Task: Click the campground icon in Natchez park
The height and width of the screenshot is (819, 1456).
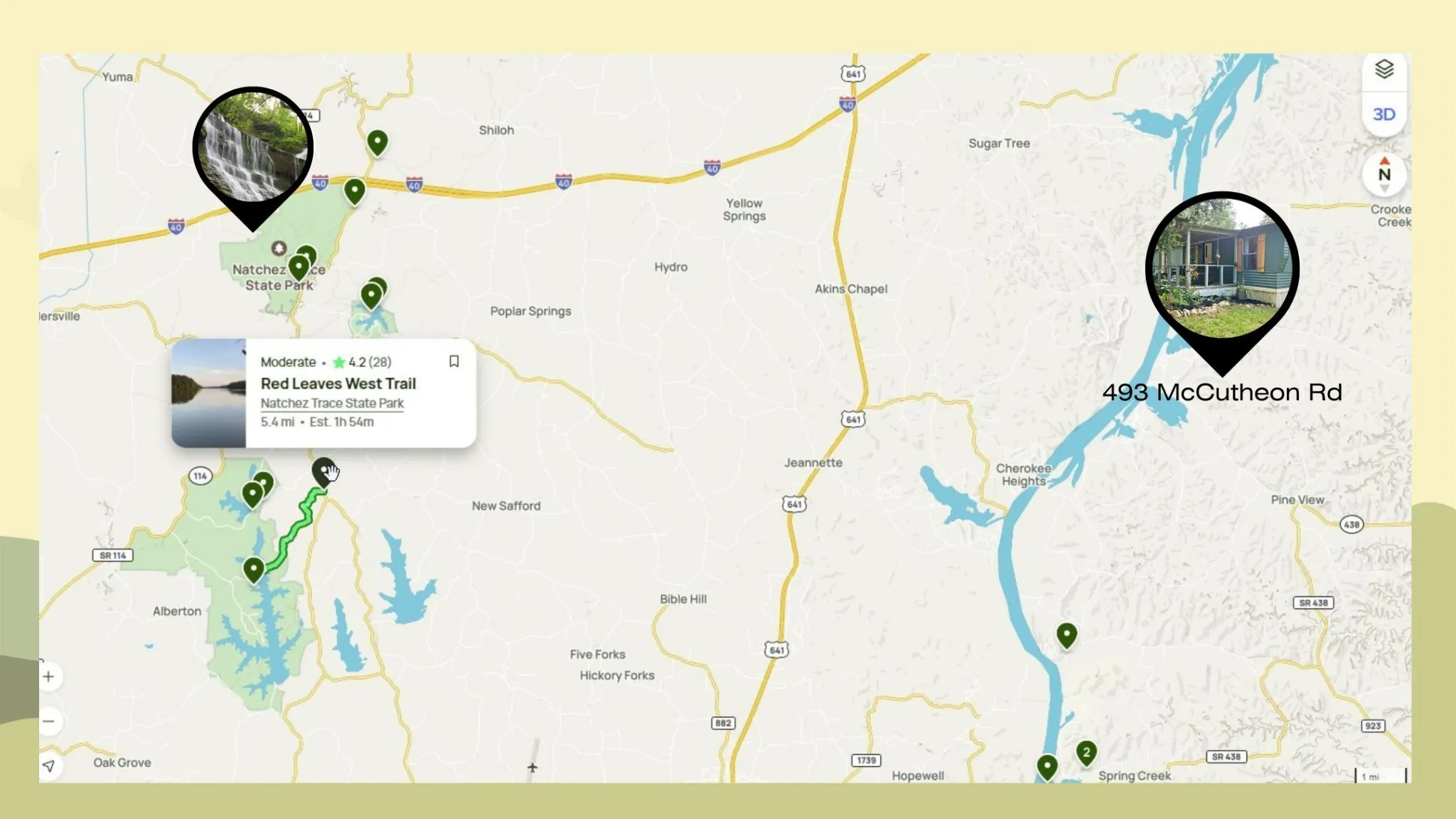Action: (x=279, y=248)
